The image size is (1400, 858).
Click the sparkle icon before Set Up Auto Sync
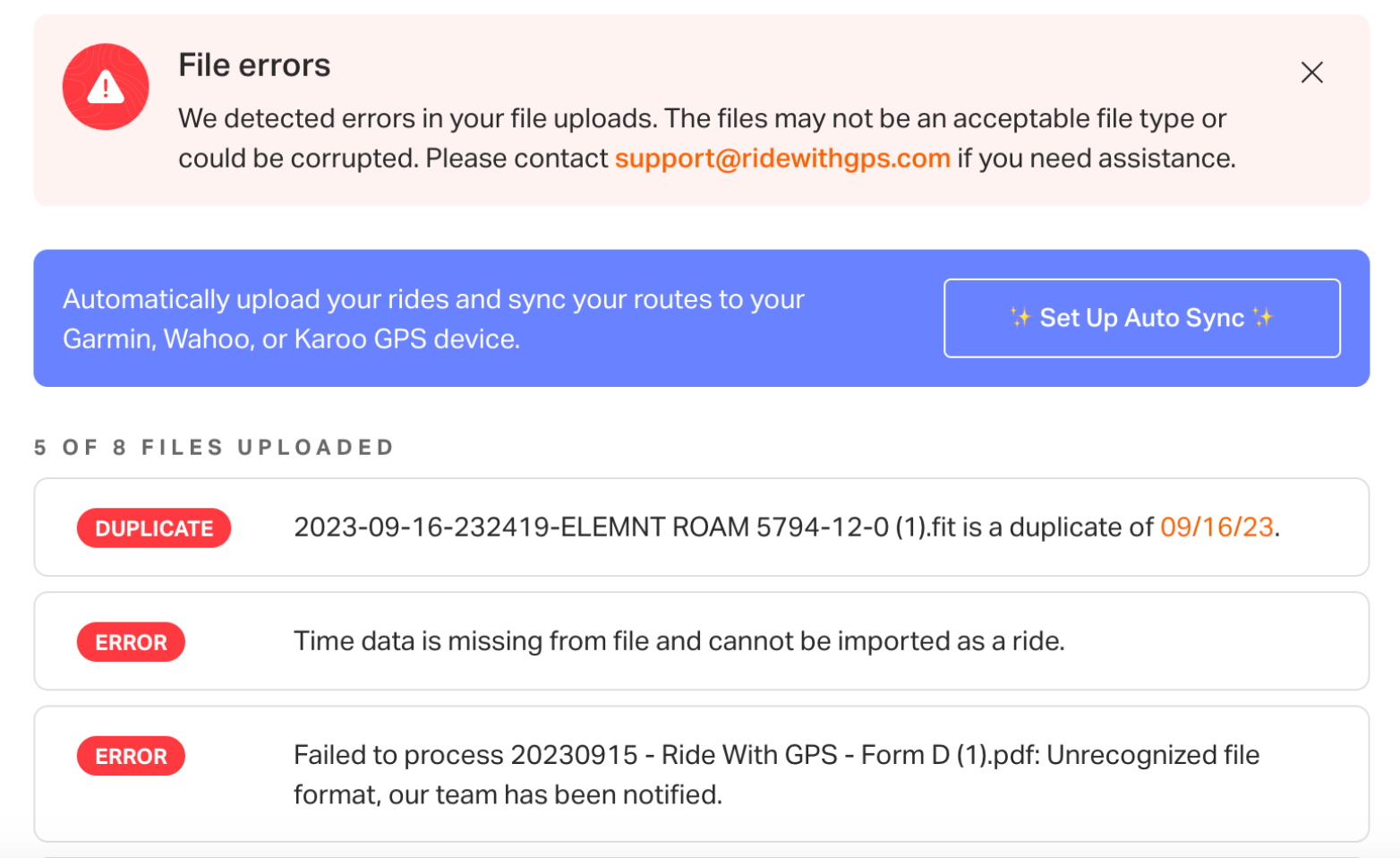pyautogui.click(x=1020, y=317)
